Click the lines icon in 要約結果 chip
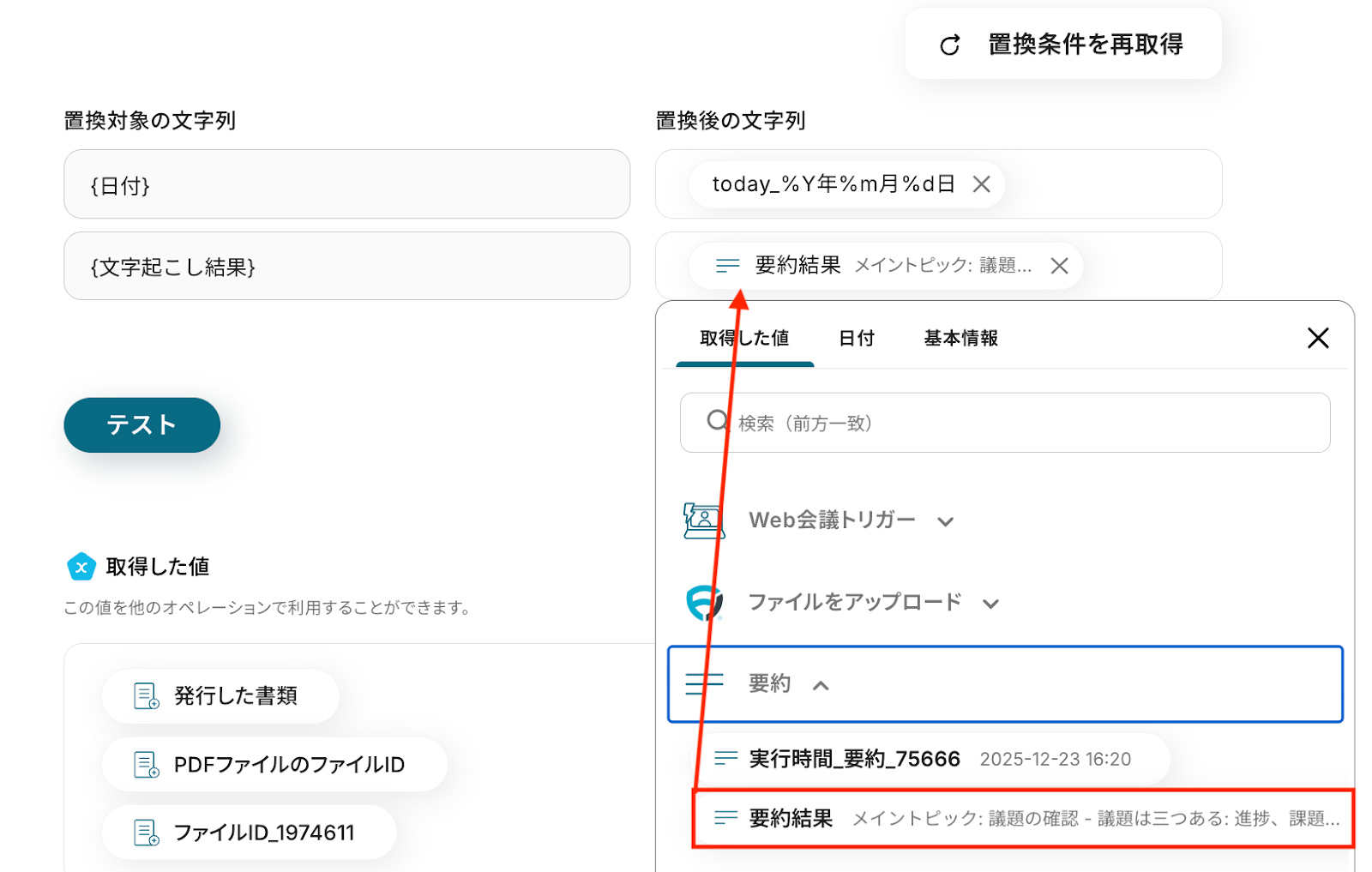This screenshot has width=1372, height=872. click(727, 266)
